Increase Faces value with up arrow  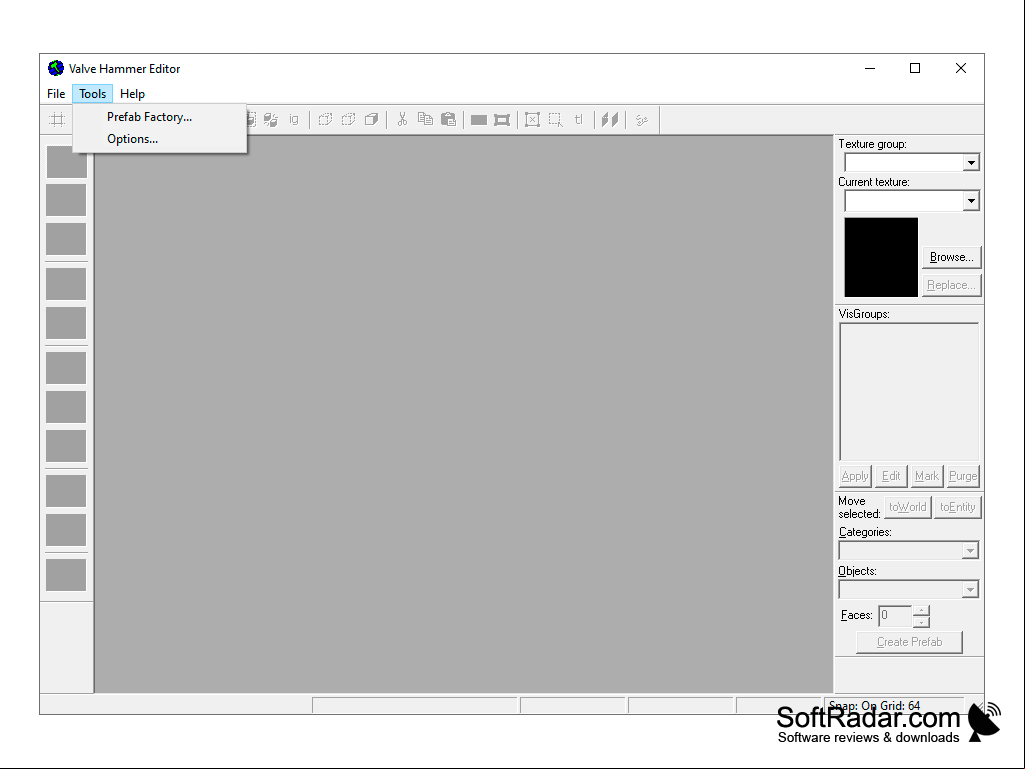921,610
